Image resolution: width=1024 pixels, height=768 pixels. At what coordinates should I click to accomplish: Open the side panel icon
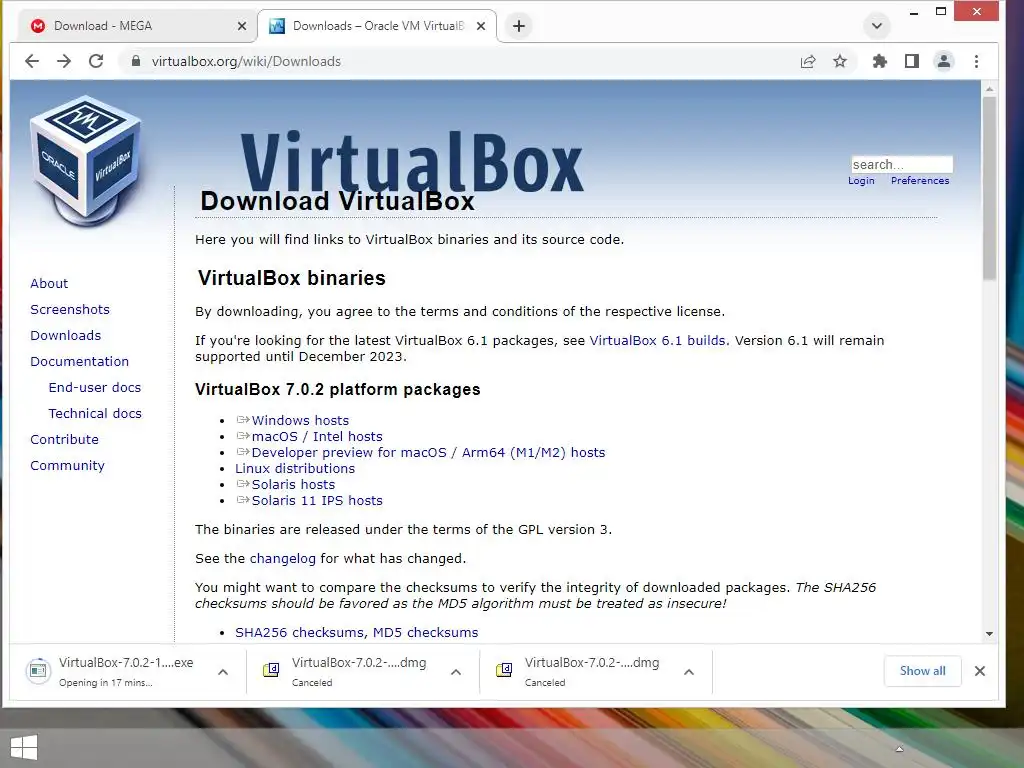[912, 61]
